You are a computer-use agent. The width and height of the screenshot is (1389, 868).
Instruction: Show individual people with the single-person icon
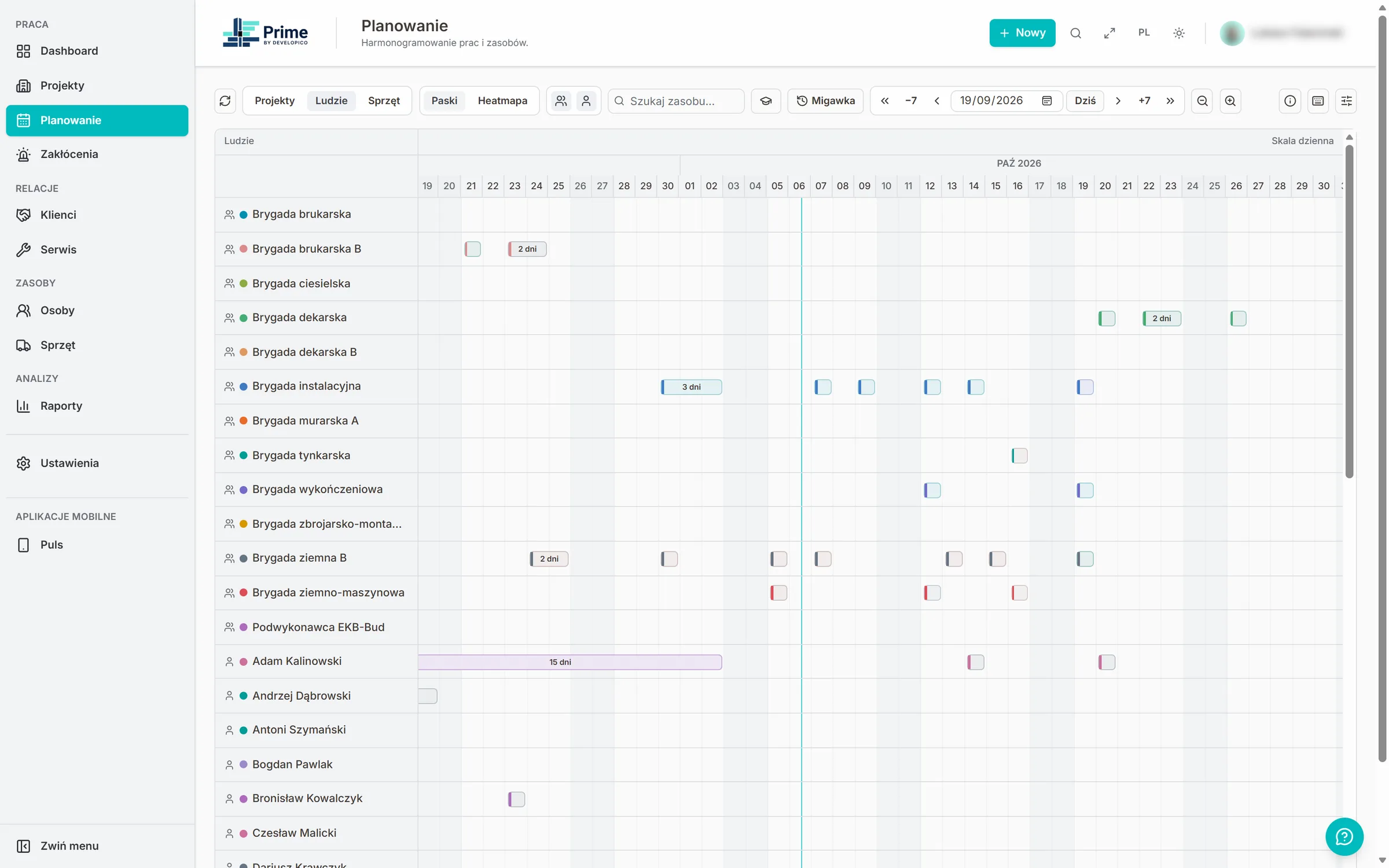(586, 101)
